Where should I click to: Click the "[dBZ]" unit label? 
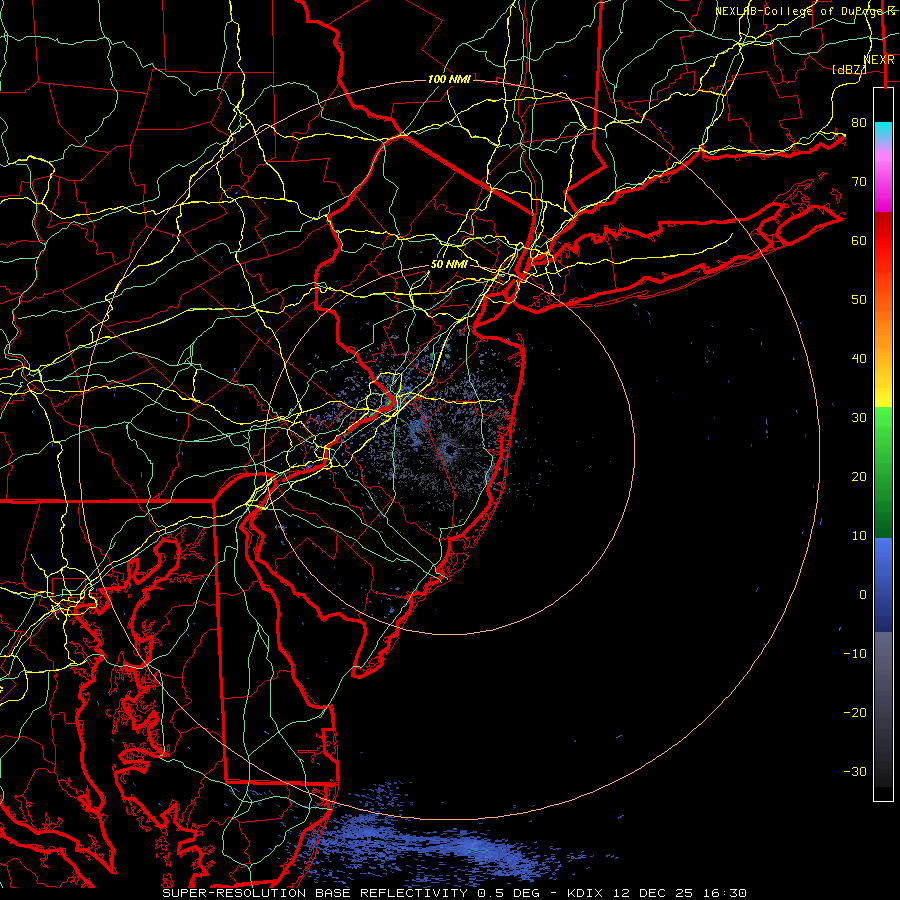tap(849, 69)
